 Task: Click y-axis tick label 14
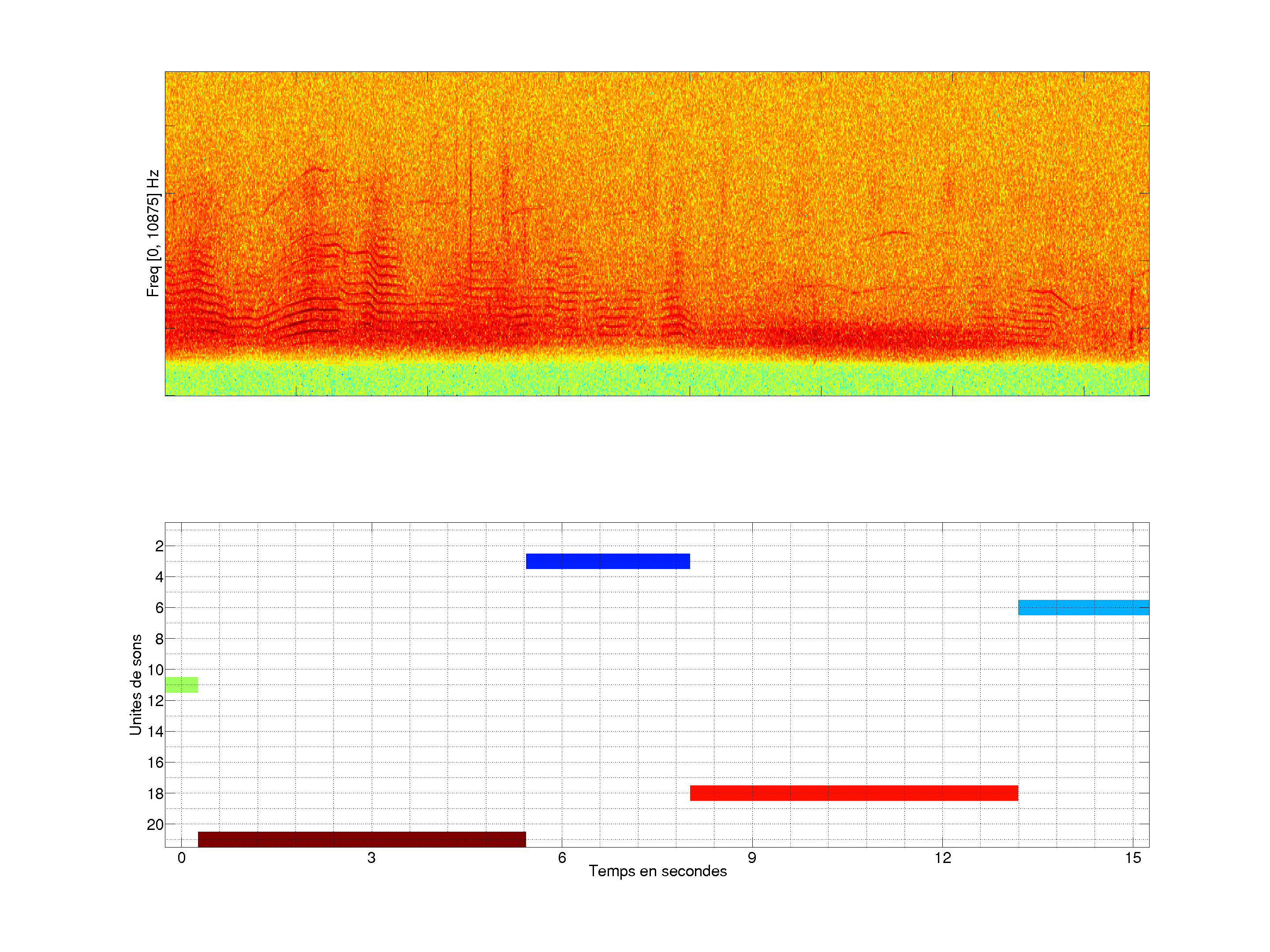(x=155, y=732)
